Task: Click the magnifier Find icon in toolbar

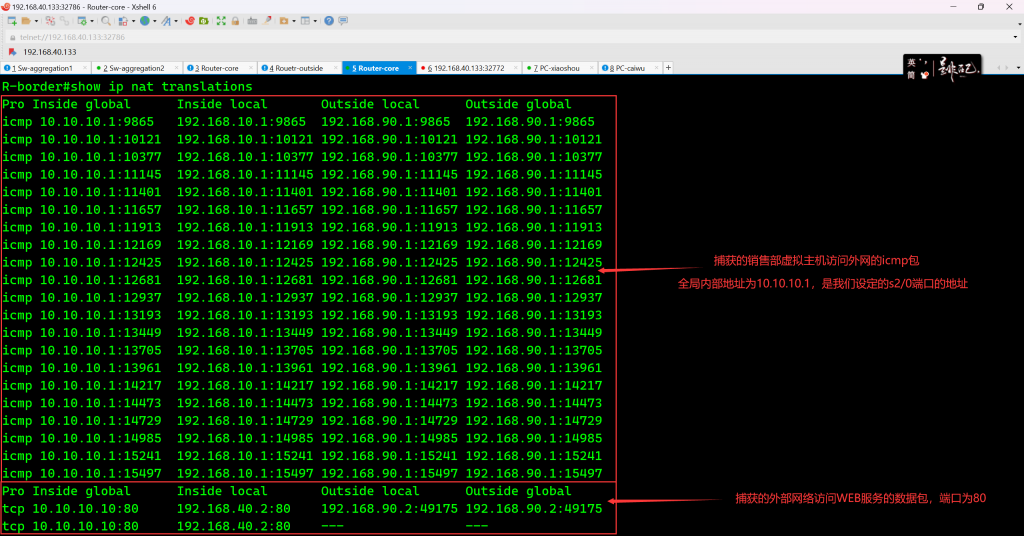Action: [105, 21]
